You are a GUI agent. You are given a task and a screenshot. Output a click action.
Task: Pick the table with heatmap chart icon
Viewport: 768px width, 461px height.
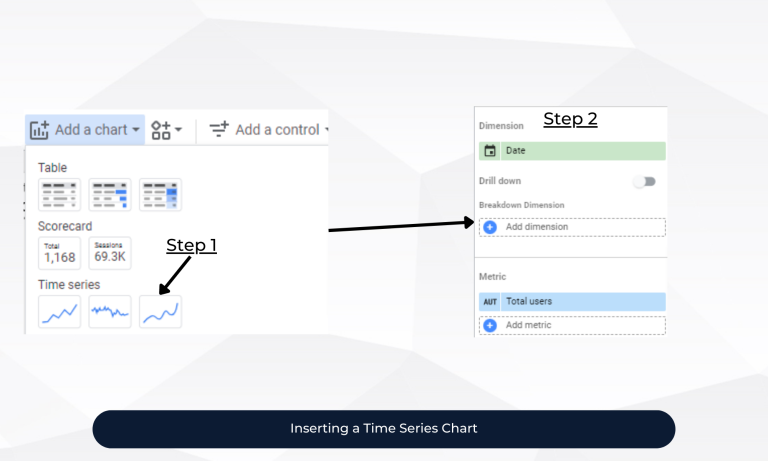(x=160, y=196)
